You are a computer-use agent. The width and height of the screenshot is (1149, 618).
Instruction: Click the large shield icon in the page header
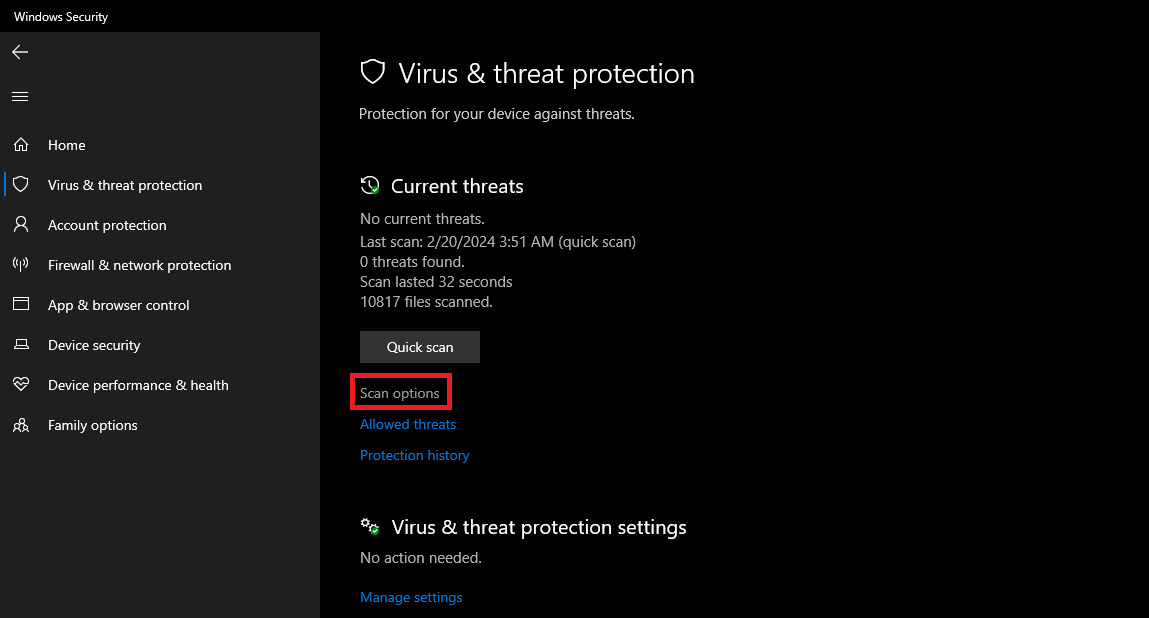372,71
